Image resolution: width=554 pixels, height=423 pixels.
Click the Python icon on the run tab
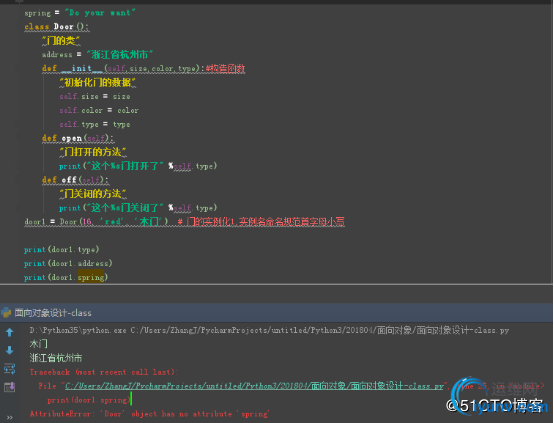6,312
